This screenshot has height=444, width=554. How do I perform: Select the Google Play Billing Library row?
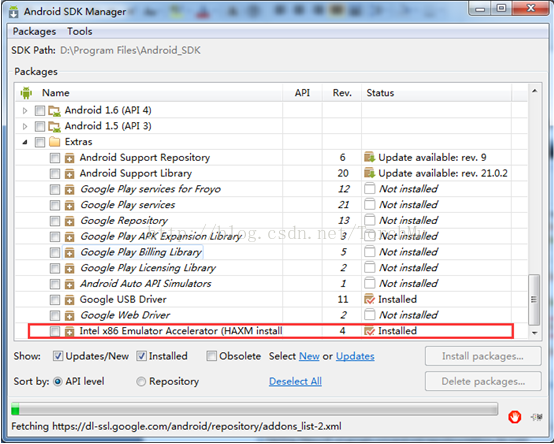coord(271,252)
